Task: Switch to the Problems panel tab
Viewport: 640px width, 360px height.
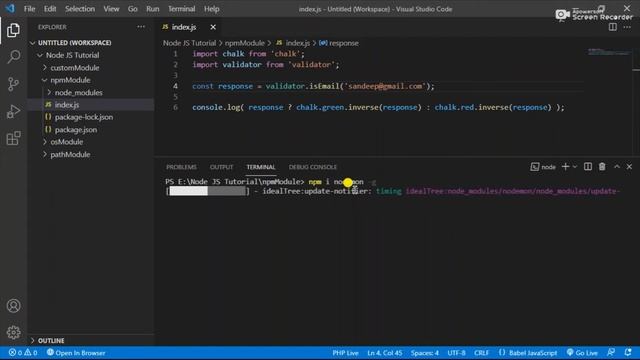Action: [x=181, y=167]
